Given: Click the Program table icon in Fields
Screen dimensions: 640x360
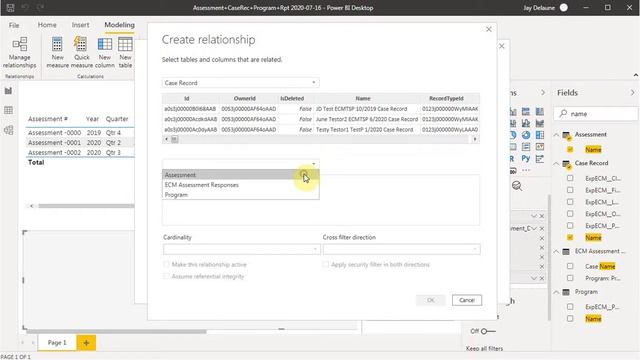Looking at the screenshot, I should pos(566,292).
